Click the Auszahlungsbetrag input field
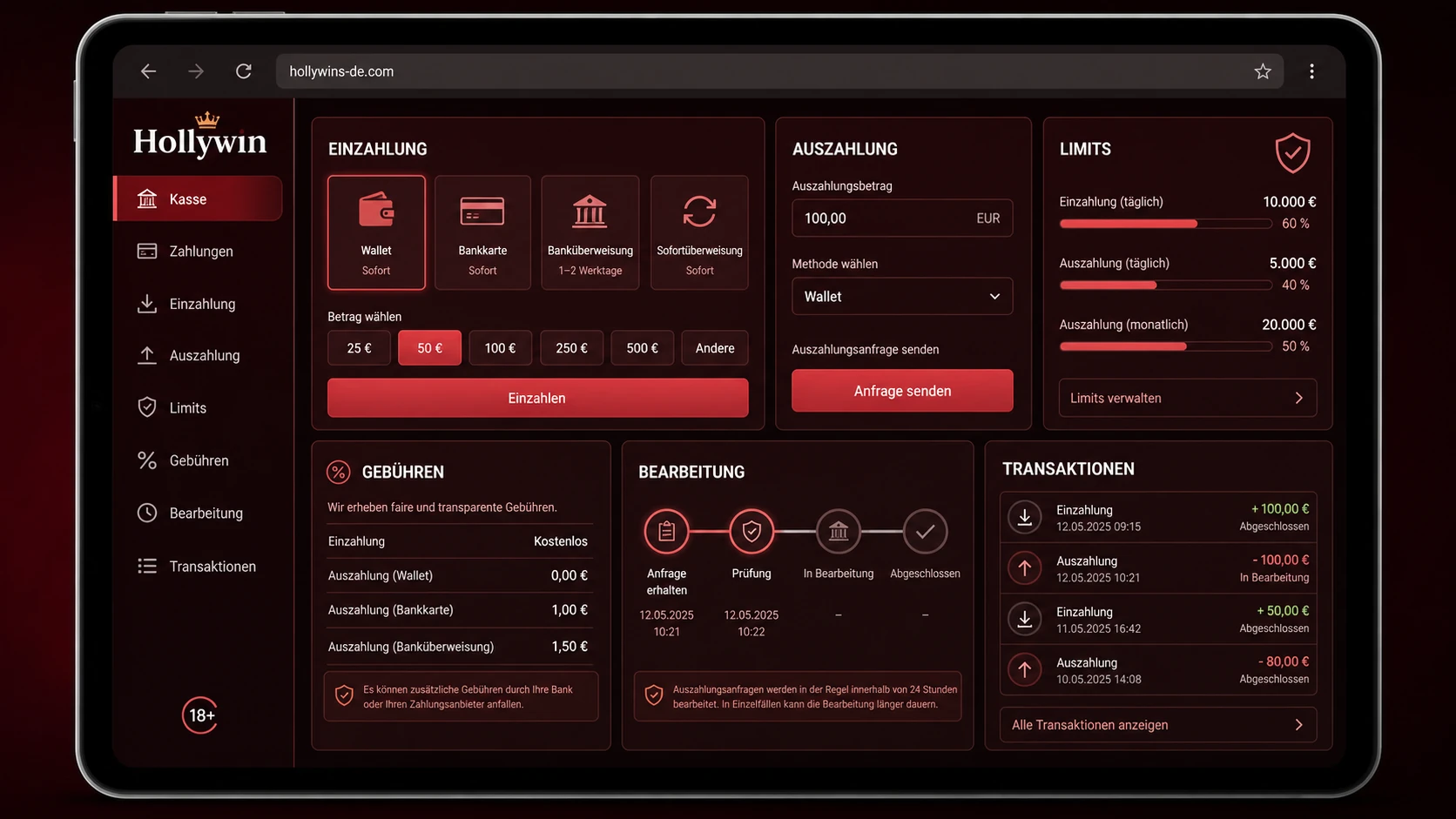 coord(902,218)
